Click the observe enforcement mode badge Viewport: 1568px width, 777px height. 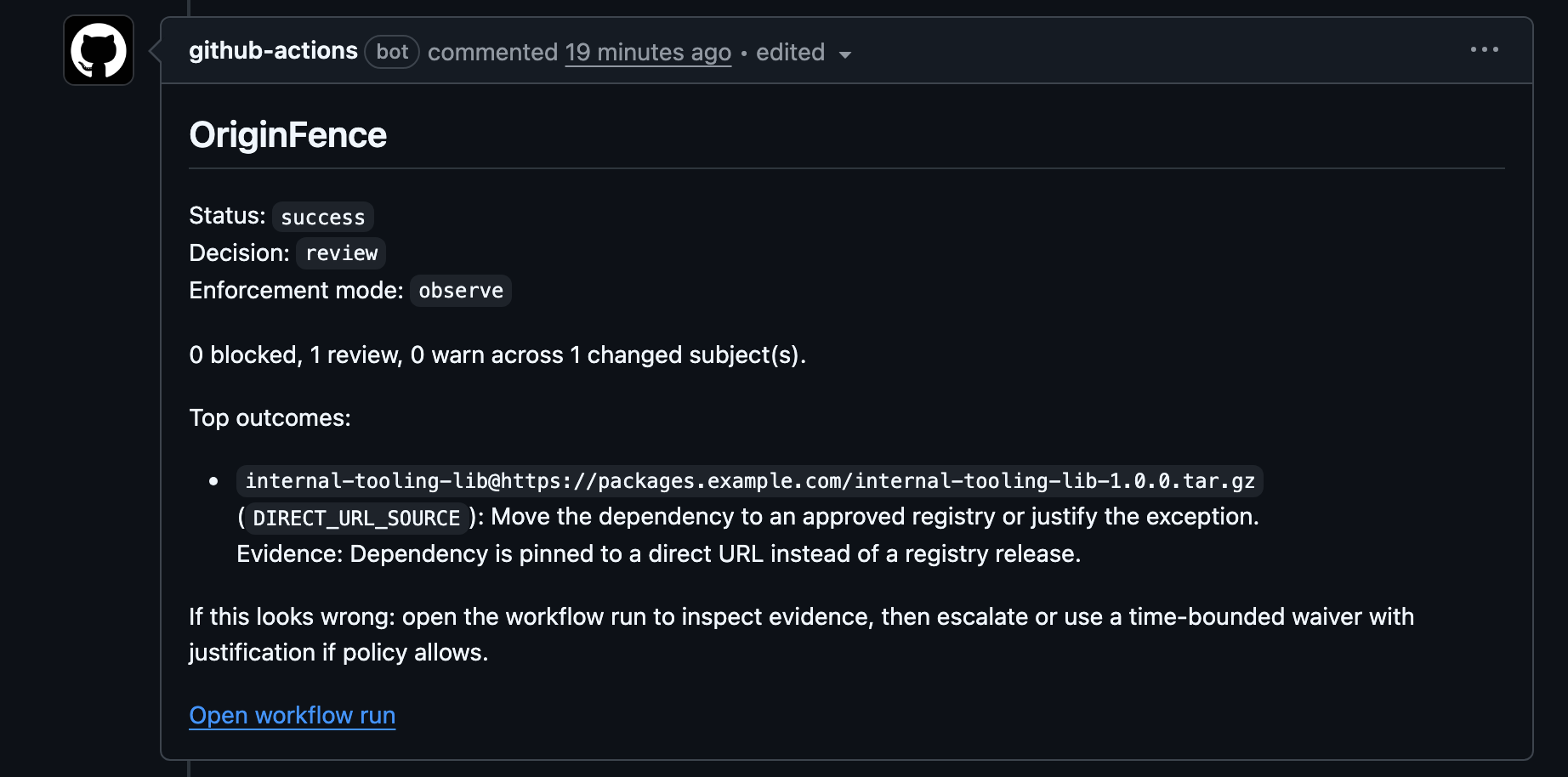coord(460,290)
